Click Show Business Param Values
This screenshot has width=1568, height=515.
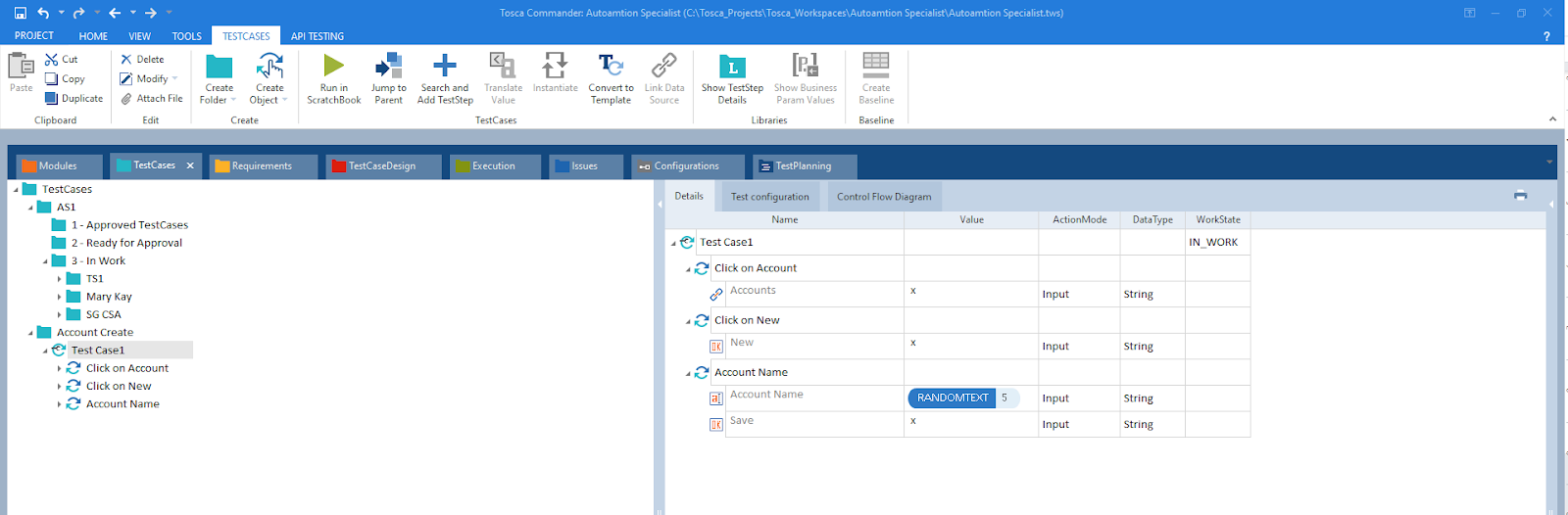806,78
